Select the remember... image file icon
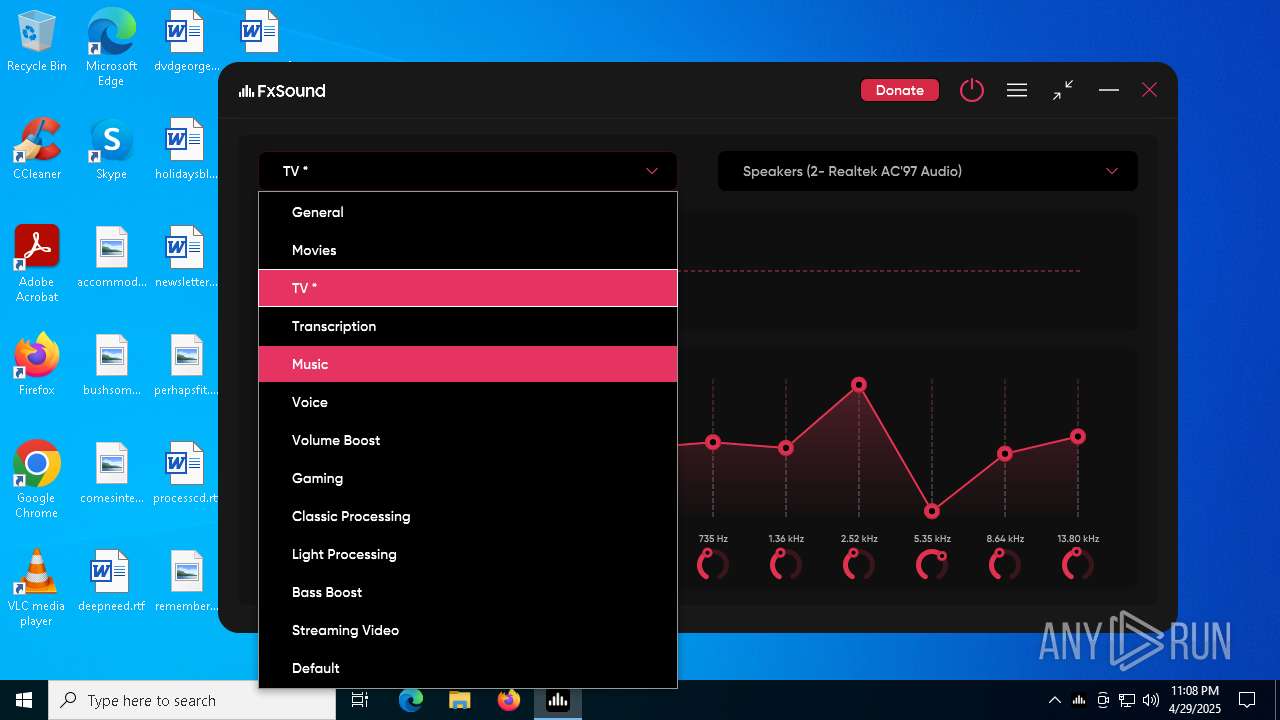Viewport: 1280px width, 720px height. pos(186,581)
